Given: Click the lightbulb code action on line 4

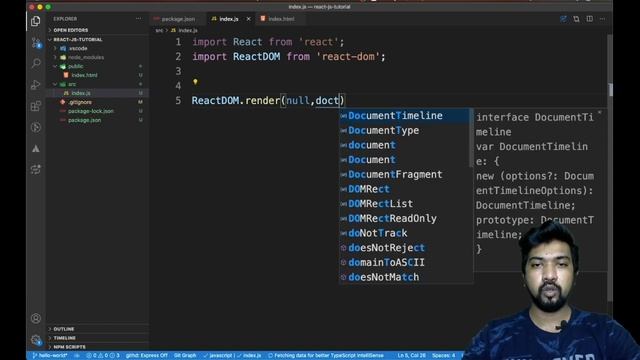Looking at the screenshot, I should [195, 82].
